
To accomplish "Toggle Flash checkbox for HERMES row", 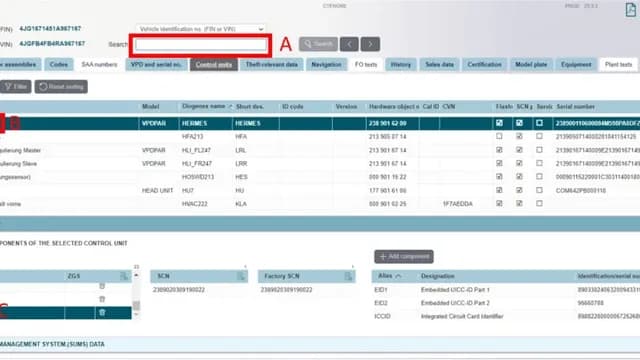I will click(499, 123).
